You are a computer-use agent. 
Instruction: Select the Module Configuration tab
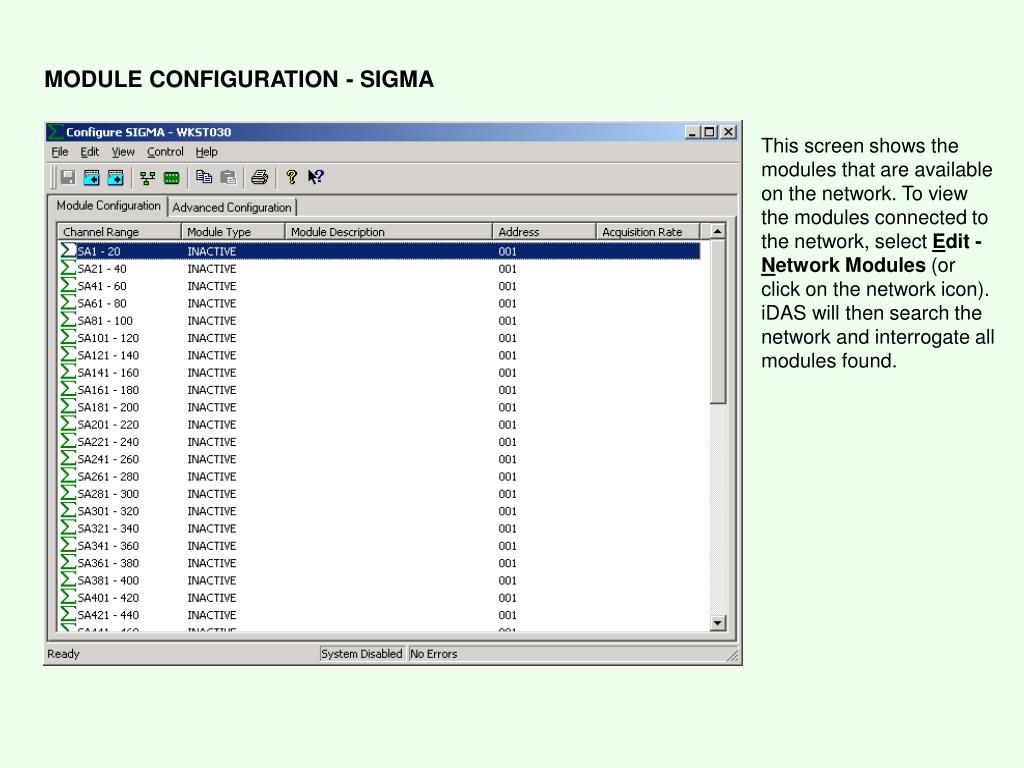tap(108, 206)
